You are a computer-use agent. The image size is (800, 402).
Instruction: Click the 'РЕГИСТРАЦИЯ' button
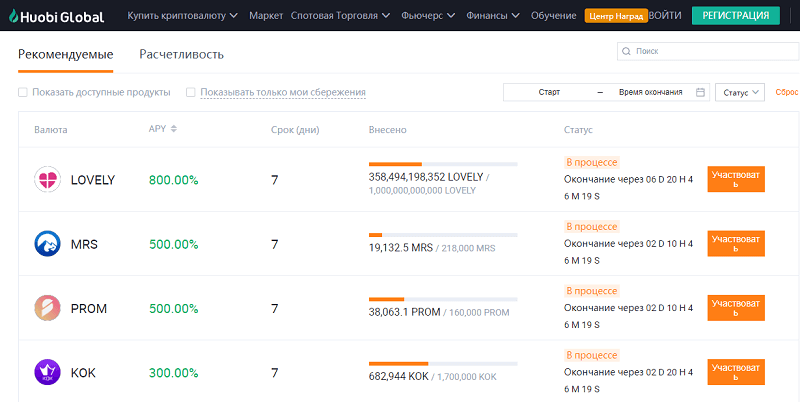pyautogui.click(x=736, y=16)
